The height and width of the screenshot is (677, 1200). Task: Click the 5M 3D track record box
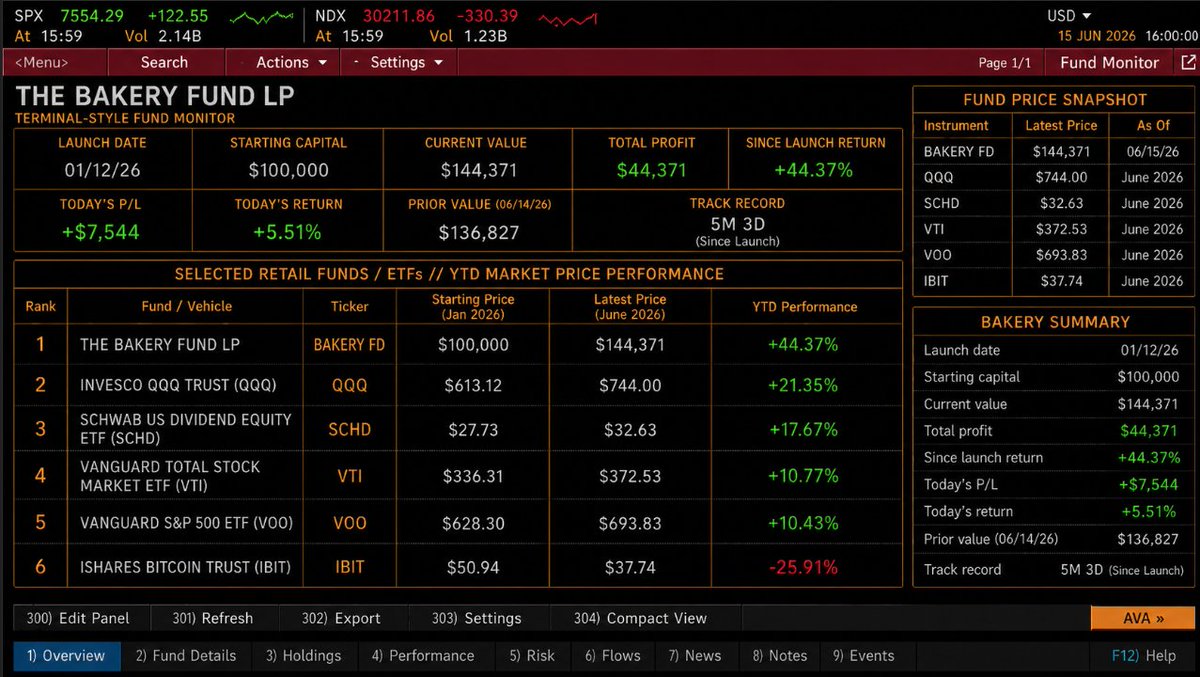(737, 221)
